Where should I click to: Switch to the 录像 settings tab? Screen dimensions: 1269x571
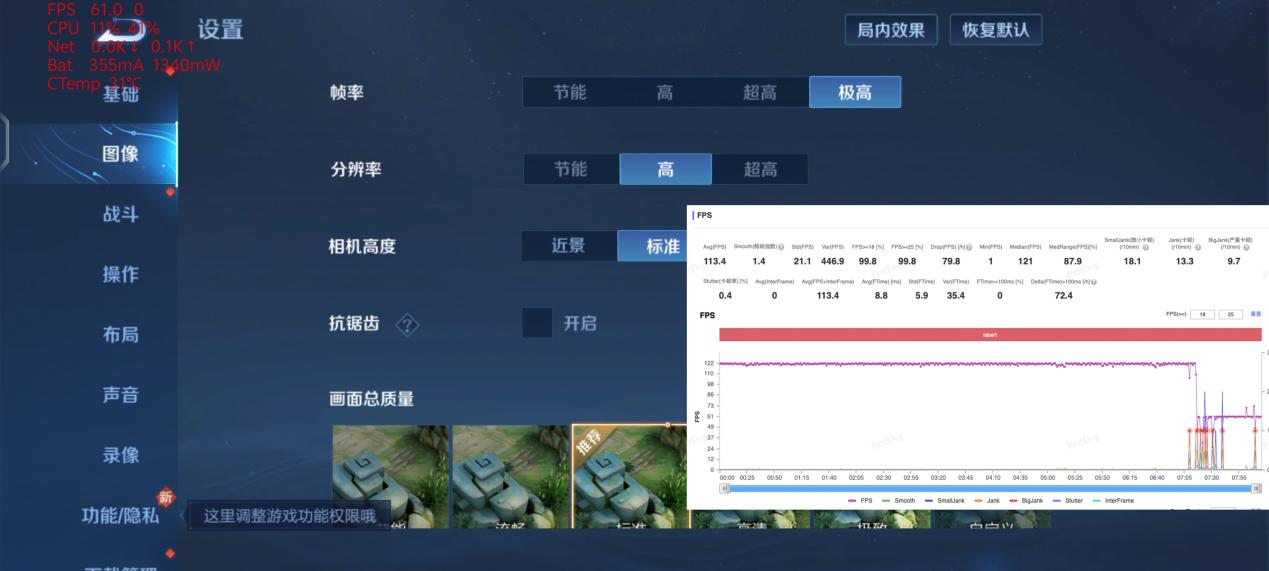pyautogui.click(x=120, y=454)
